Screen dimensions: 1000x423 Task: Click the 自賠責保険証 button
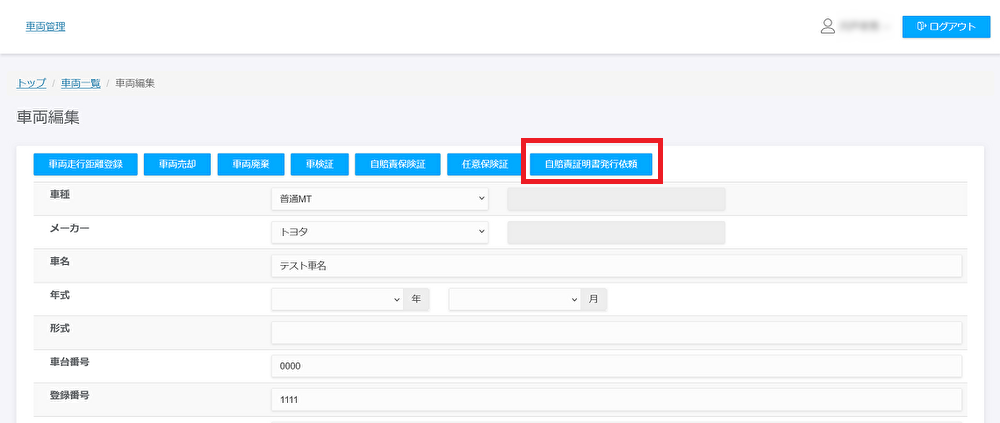pos(397,164)
